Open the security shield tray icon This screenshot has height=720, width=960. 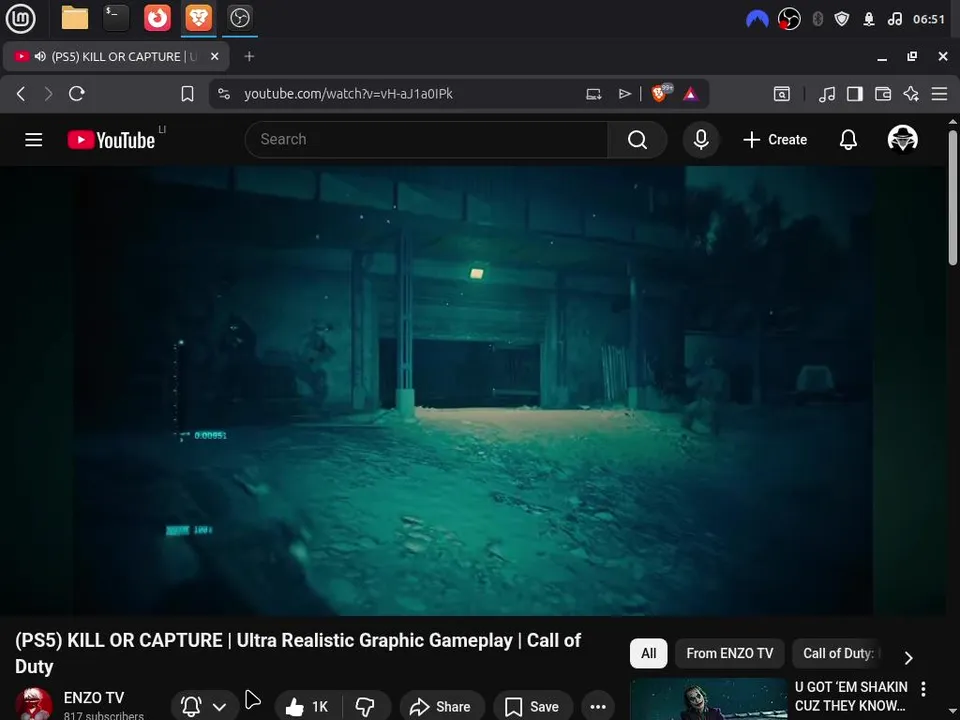842,19
